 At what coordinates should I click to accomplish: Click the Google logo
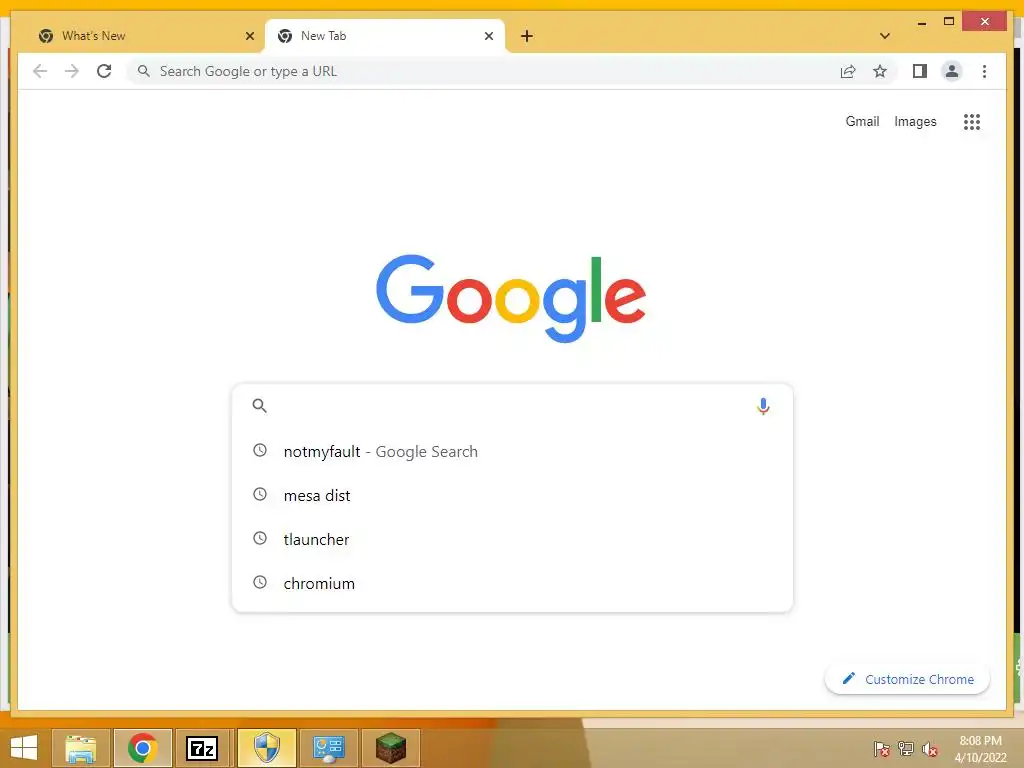point(511,298)
